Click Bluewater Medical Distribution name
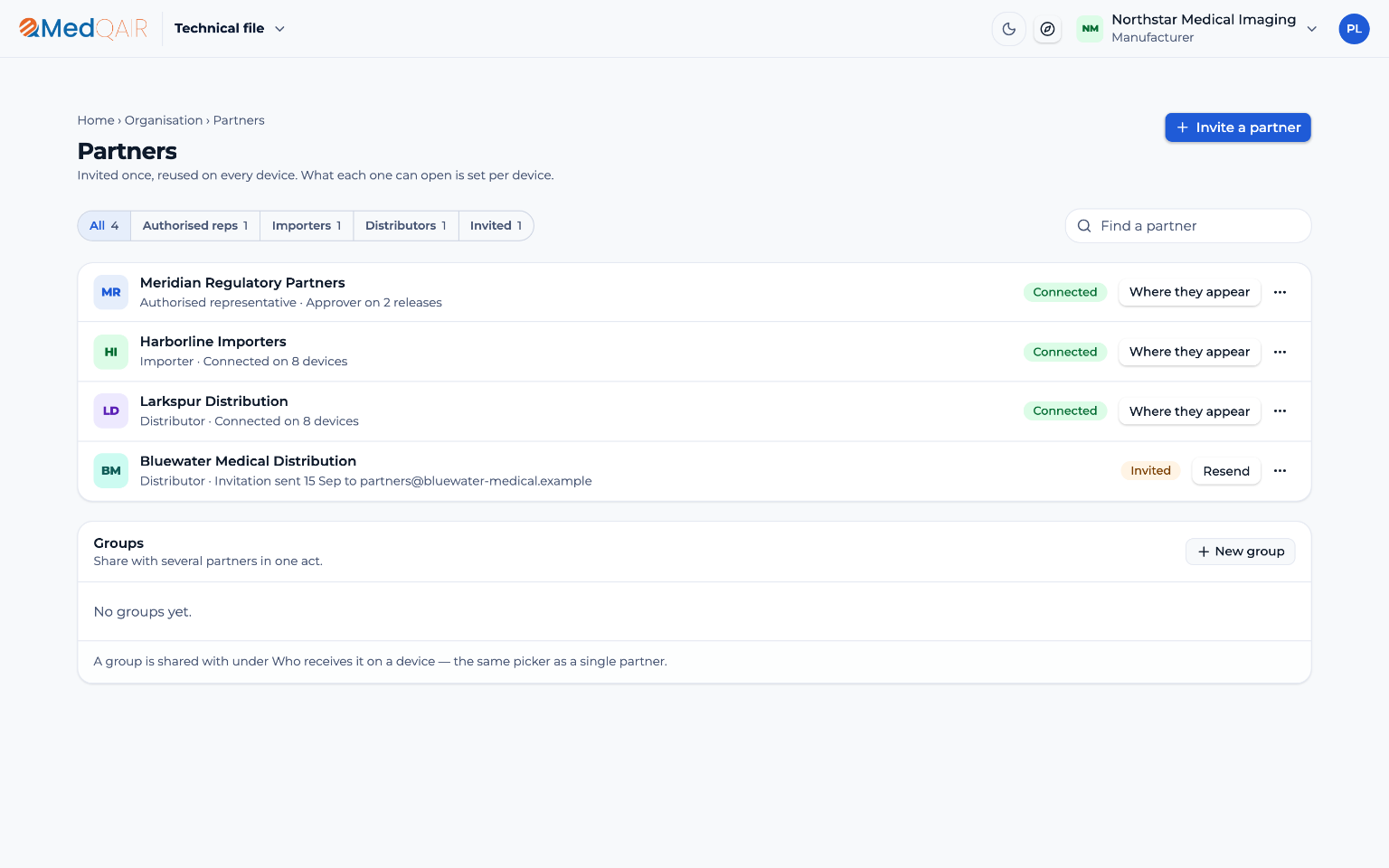The width and height of the screenshot is (1389, 868). [x=248, y=461]
